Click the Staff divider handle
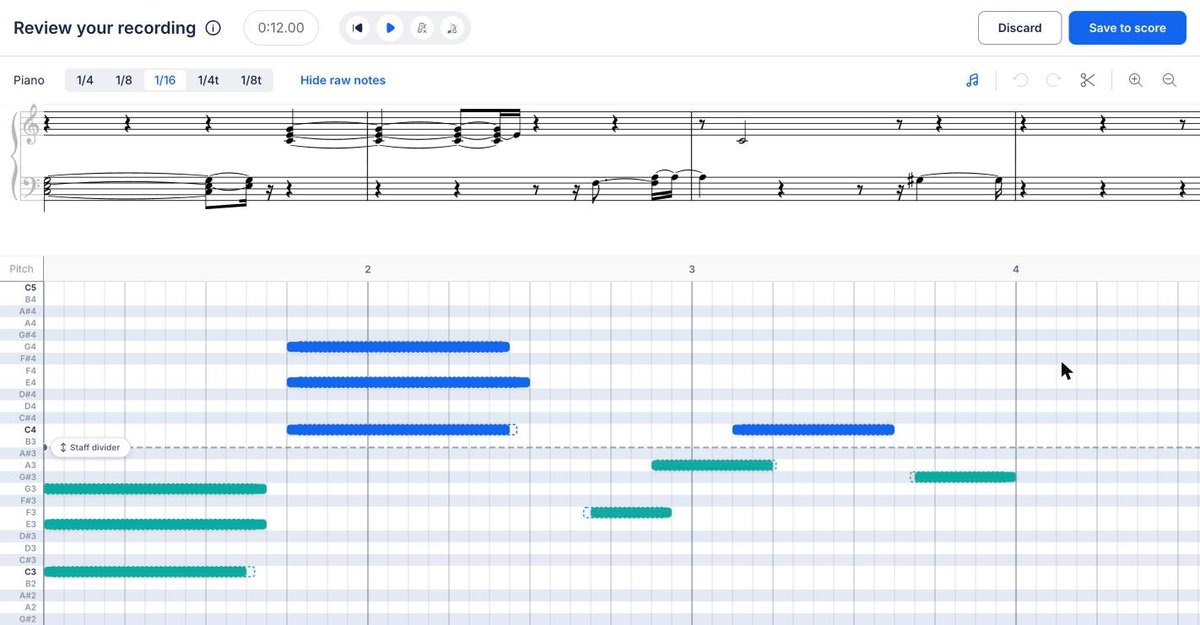Image resolution: width=1200 pixels, height=625 pixels. (91, 447)
